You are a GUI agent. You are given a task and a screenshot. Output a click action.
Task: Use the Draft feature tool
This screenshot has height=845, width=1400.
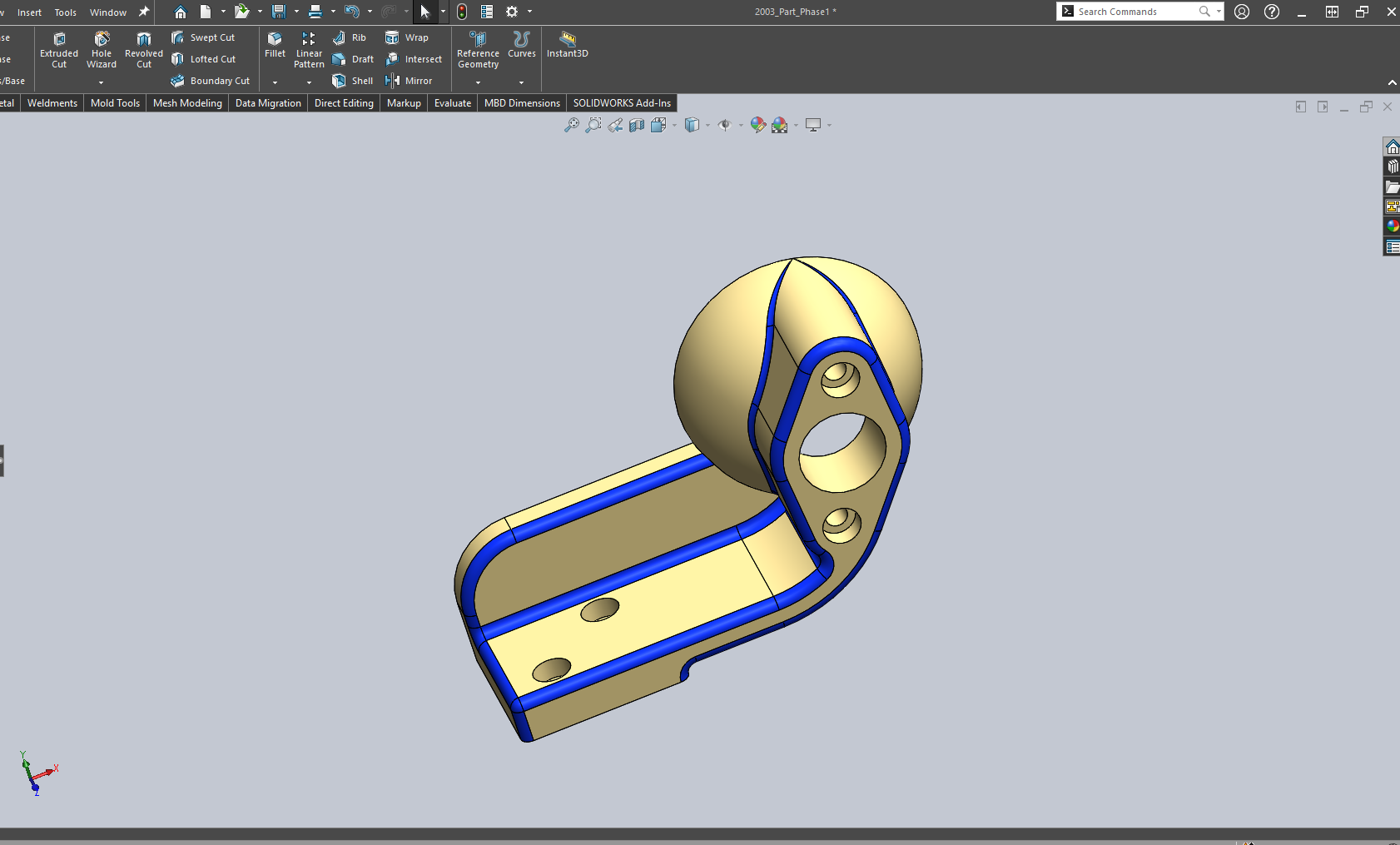tap(353, 59)
